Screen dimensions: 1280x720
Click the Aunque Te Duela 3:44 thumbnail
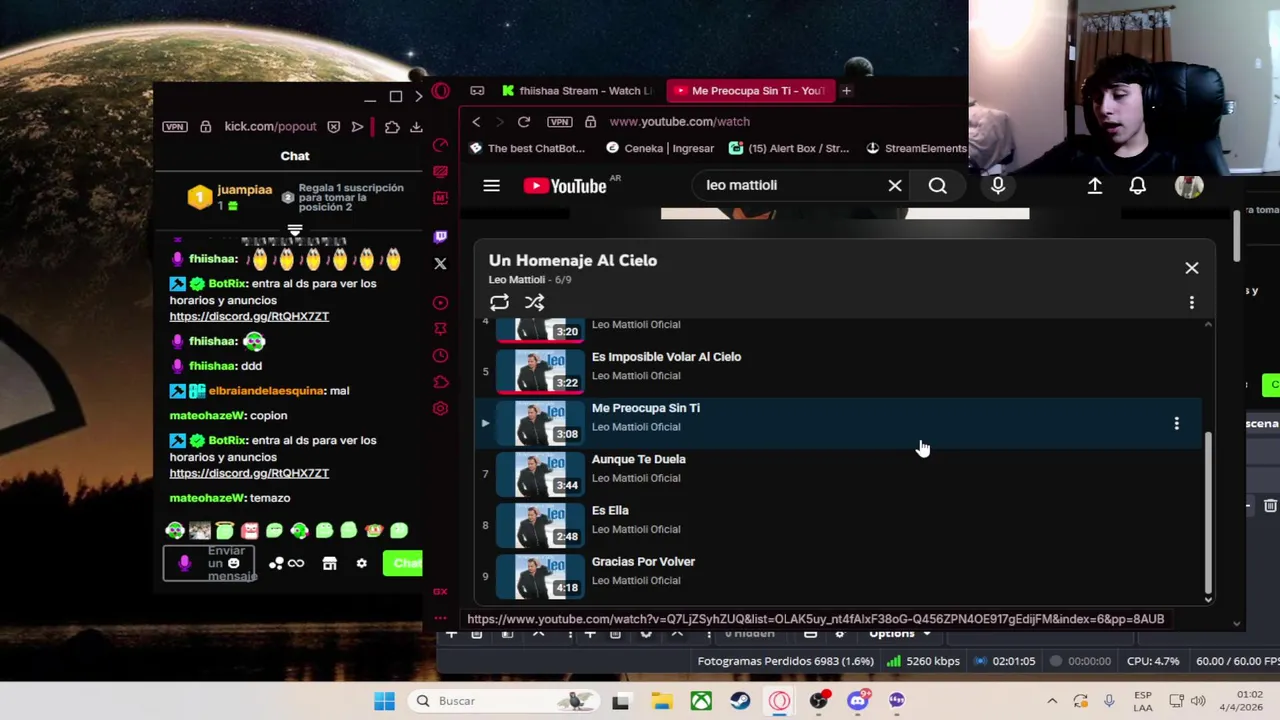pos(540,474)
